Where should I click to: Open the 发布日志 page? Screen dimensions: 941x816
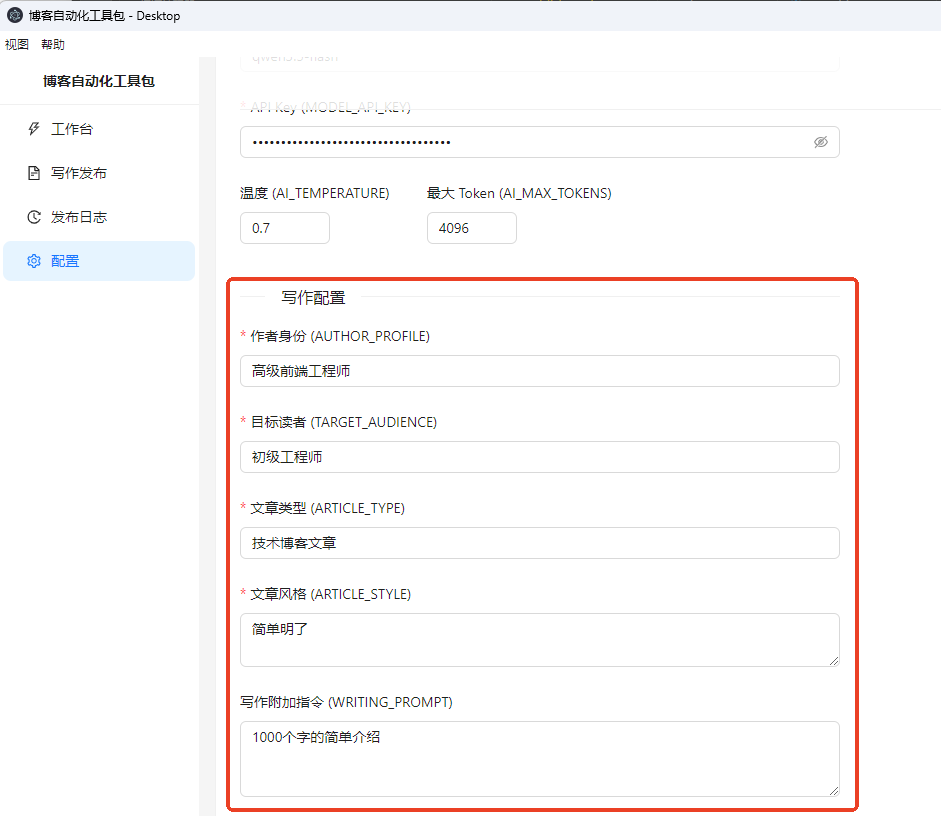(x=99, y=217)
